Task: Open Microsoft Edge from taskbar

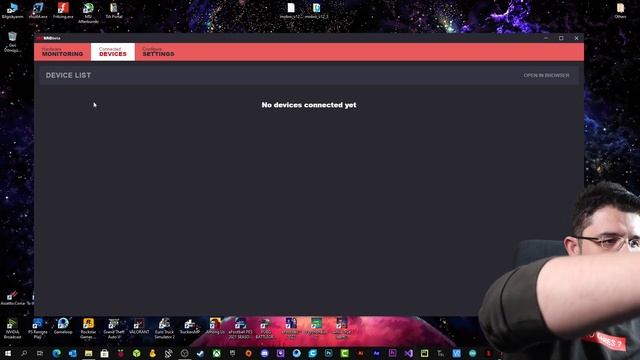Action: (56, 353)
